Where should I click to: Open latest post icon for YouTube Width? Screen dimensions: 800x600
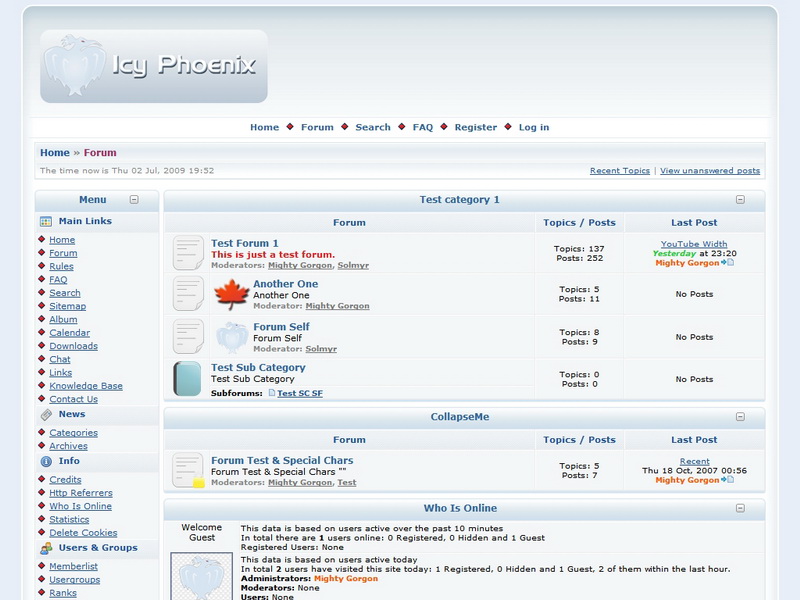click(x=728, y=263)
